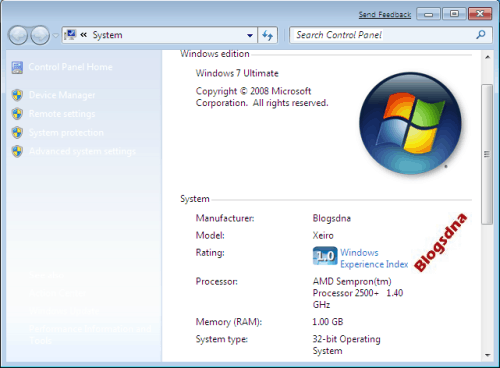The image size is (500, 368).
Task: Open the Send Feedback link
Action: [385, 15]
